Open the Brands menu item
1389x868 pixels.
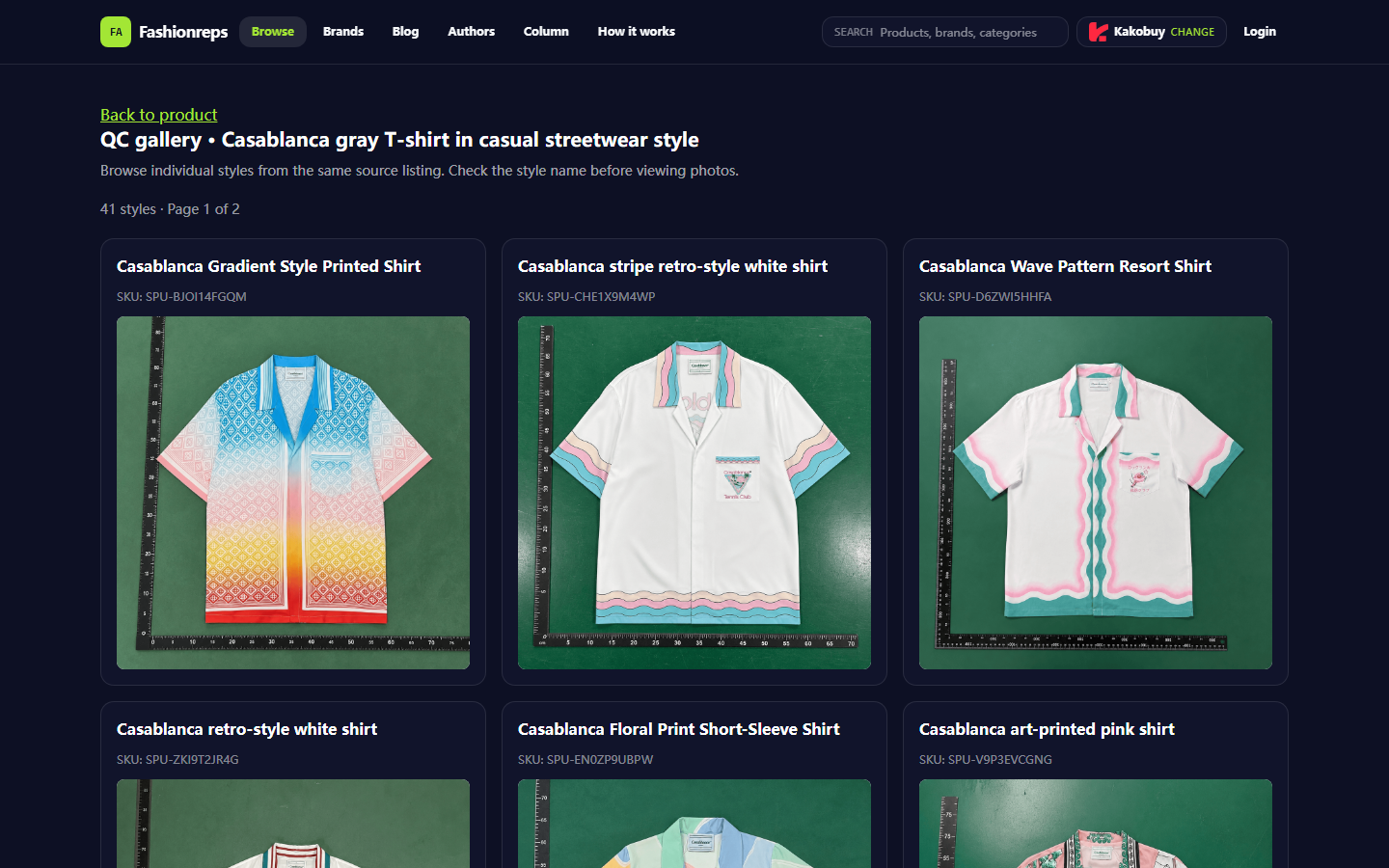[343, 32]
